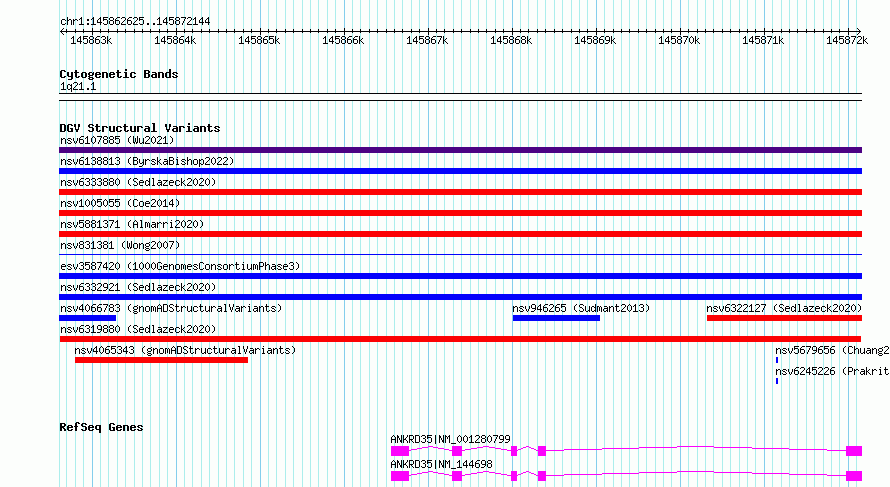Screen dimensions: 890x487
Task: Click the 145867k scale label
Action: (x=427, y=41)
